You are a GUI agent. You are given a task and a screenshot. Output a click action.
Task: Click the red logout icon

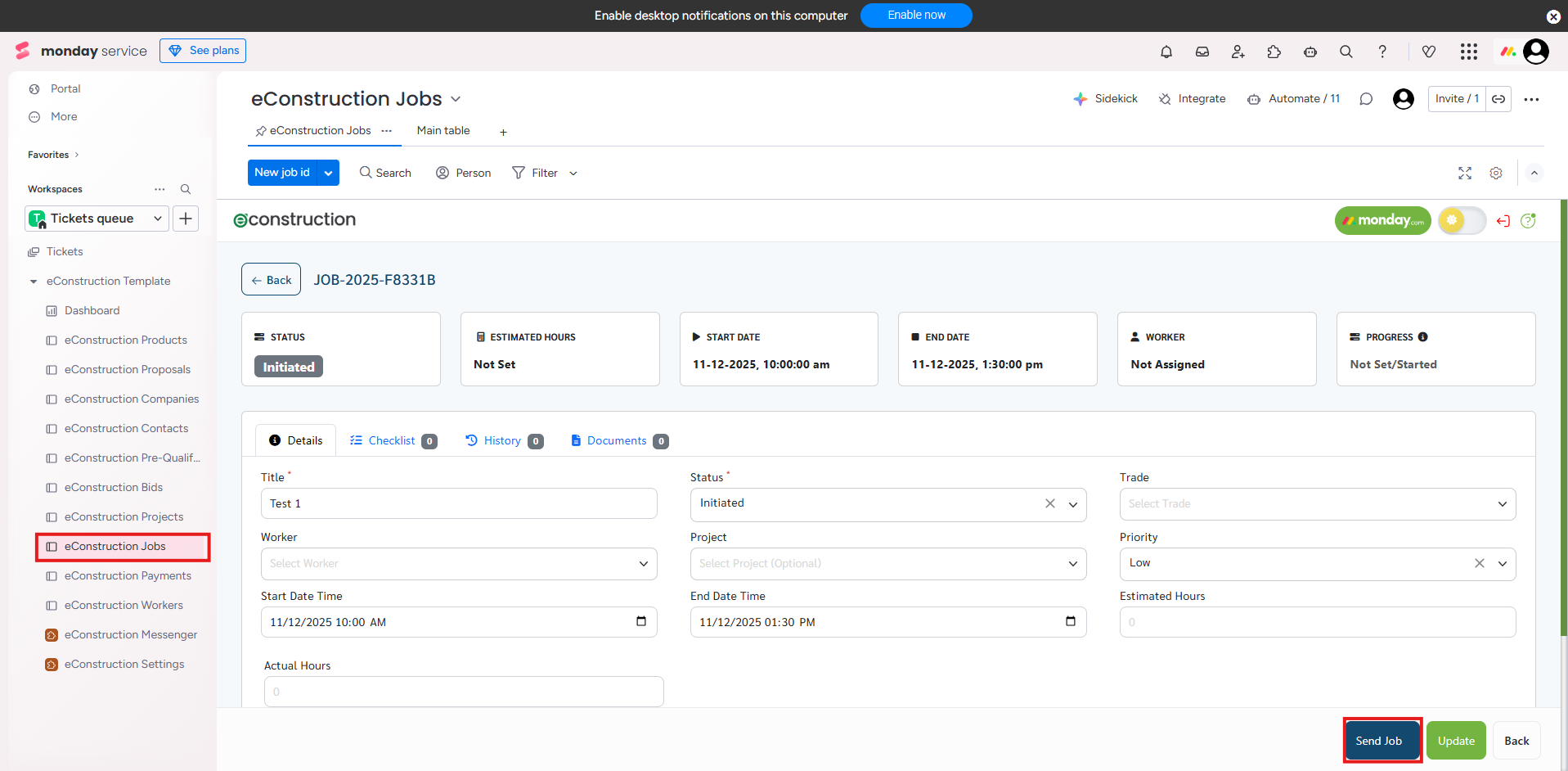click(1503, 221)
